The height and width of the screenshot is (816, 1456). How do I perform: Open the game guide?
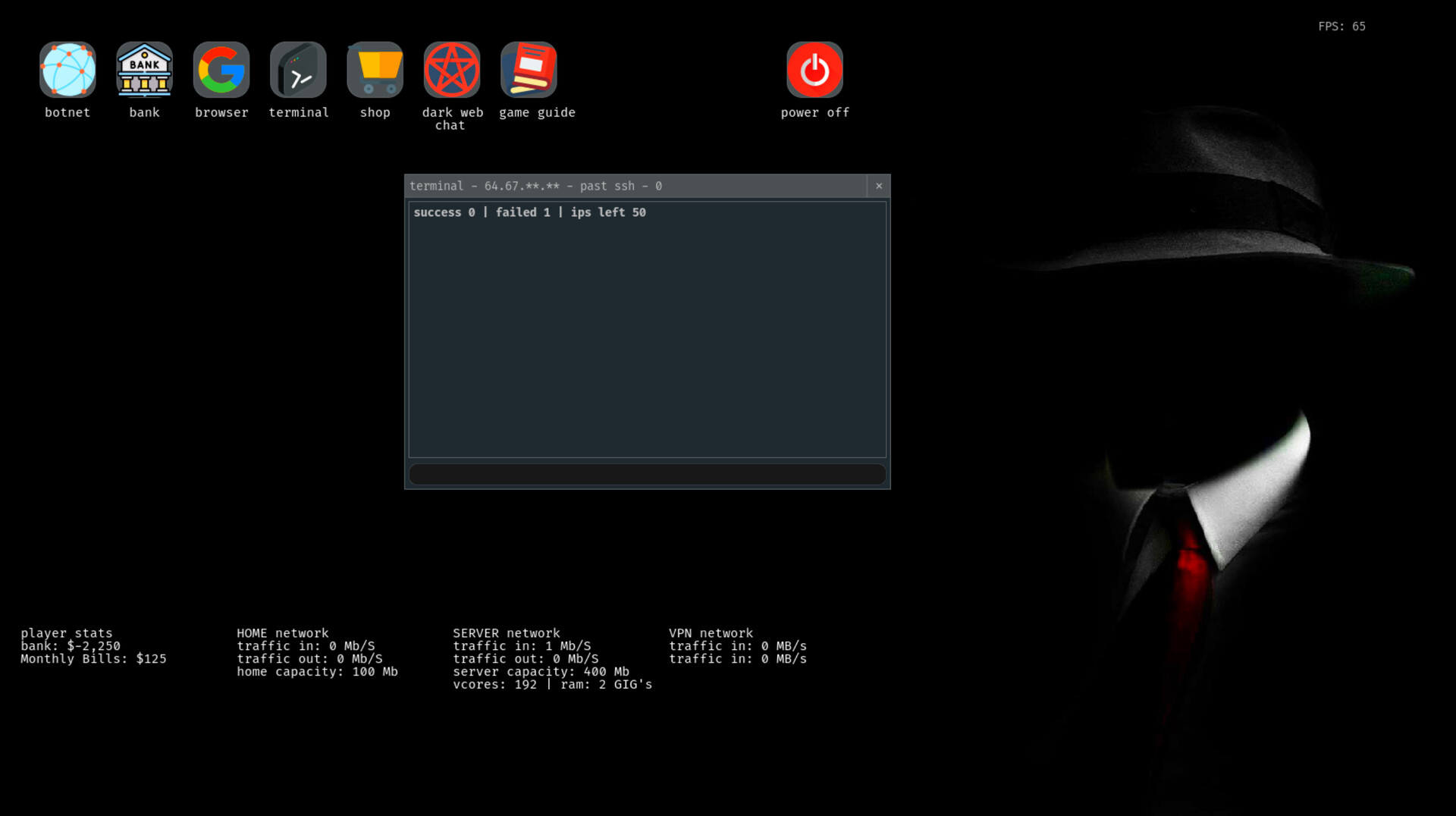(529, 69)
